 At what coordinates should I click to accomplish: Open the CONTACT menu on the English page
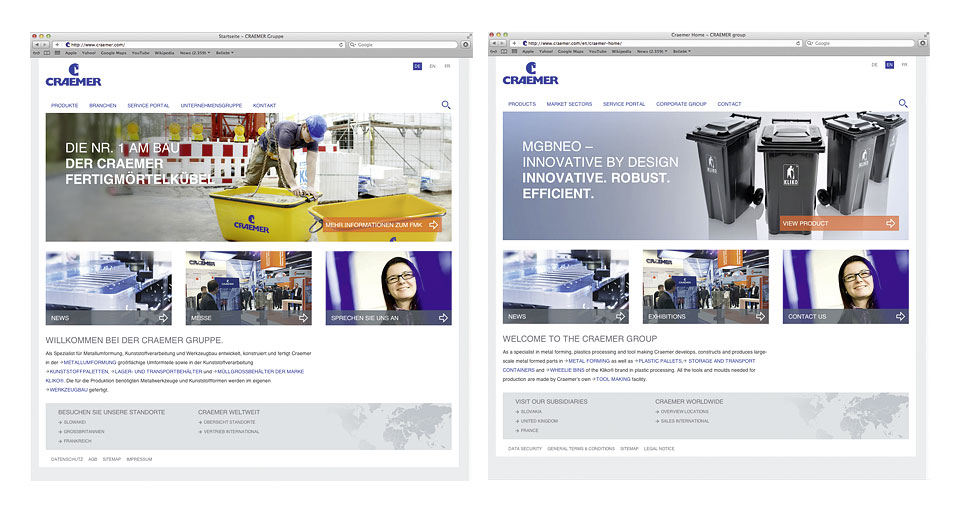coord(729,104)
